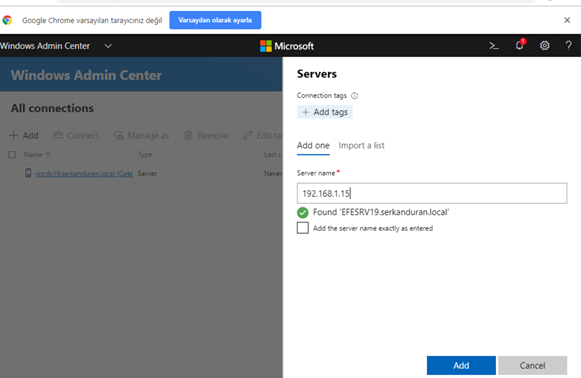This screenshot has height=378, width=581.
Task: Open the help question mark icon
Action: (x=568, y=46)
